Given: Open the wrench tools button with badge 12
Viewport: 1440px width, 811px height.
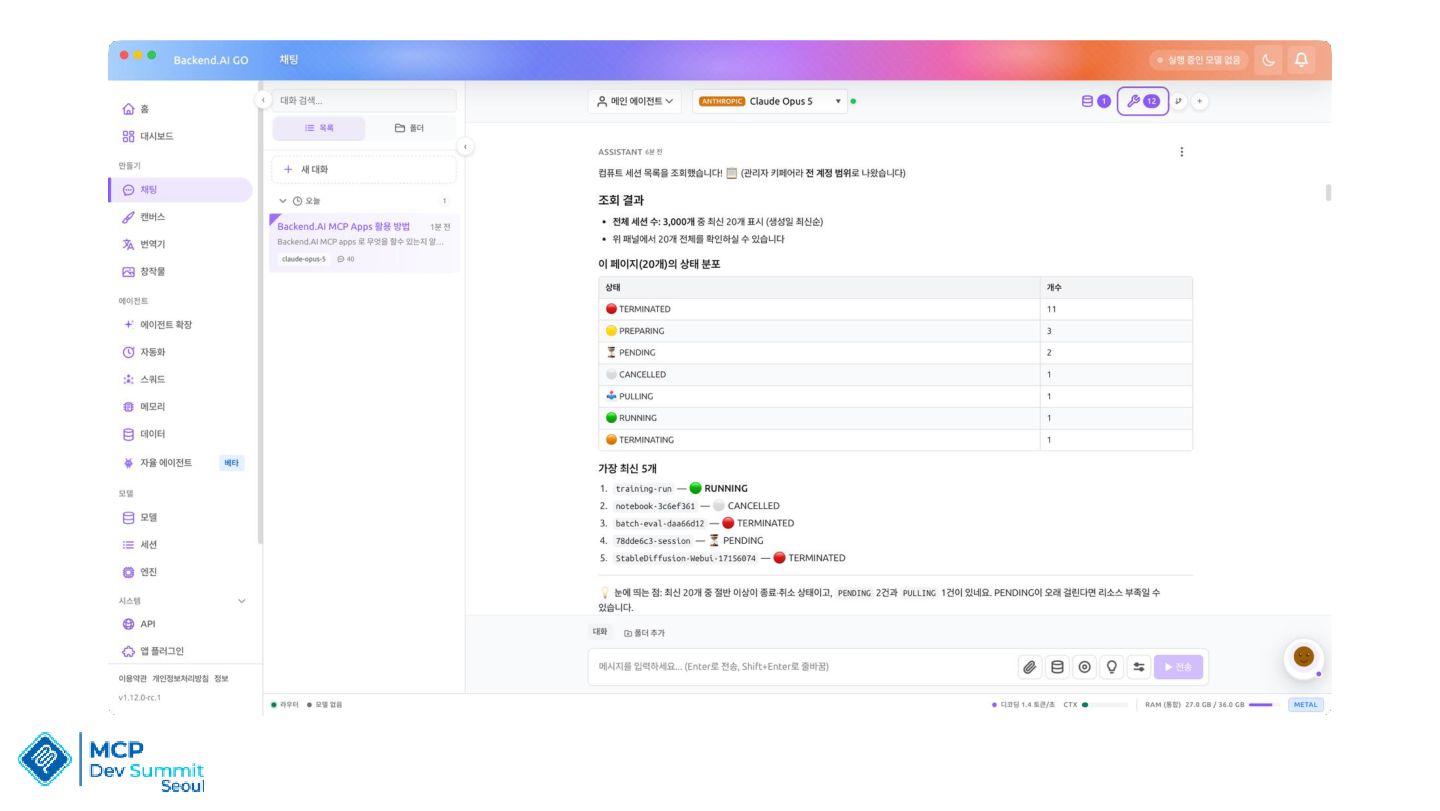Looking at the screenshot, I should [x=1142, y=101].
